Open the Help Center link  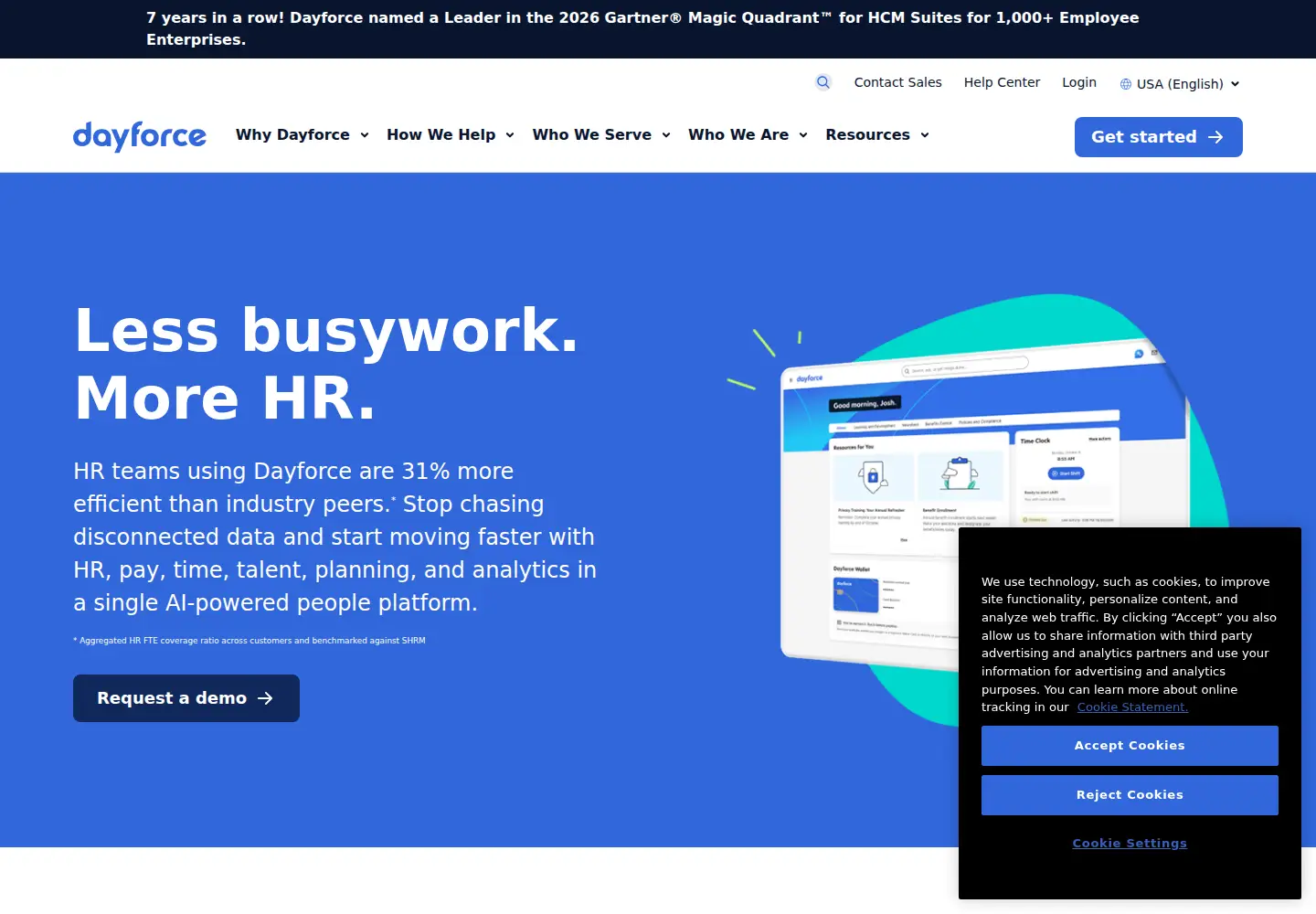[1002, 82]
